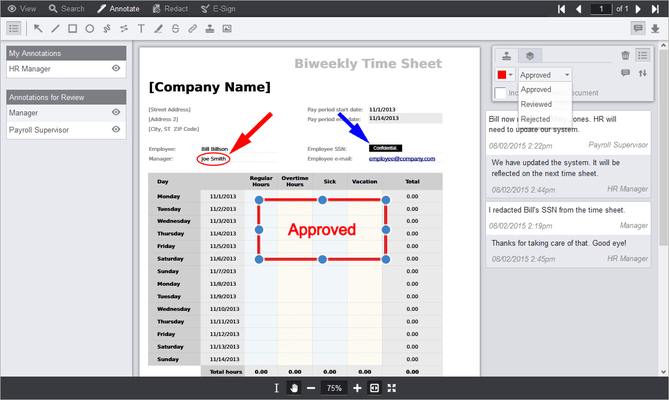Activate the text annotation tool

point(141,29)
